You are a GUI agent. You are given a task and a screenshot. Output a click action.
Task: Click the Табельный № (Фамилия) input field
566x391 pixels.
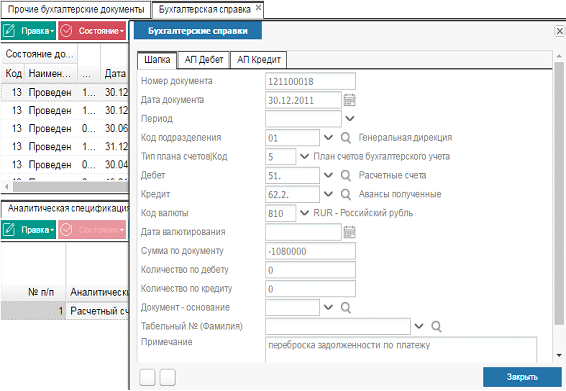coord(338,326)
